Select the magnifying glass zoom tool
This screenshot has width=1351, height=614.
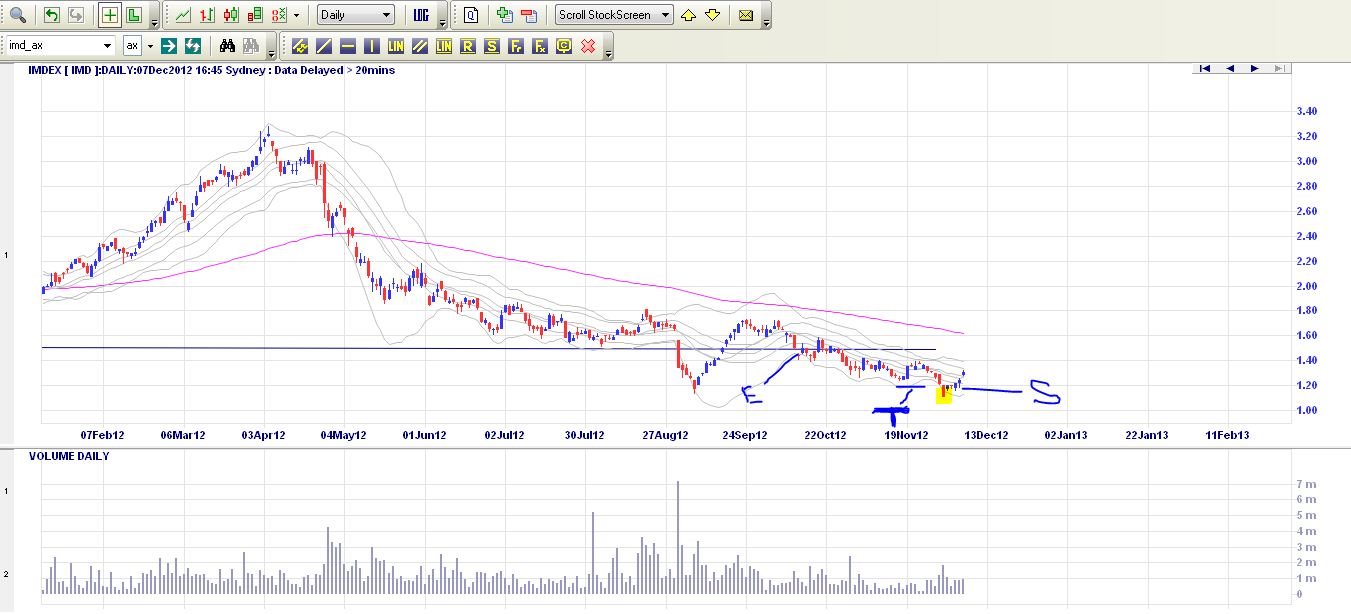(17, 15)
